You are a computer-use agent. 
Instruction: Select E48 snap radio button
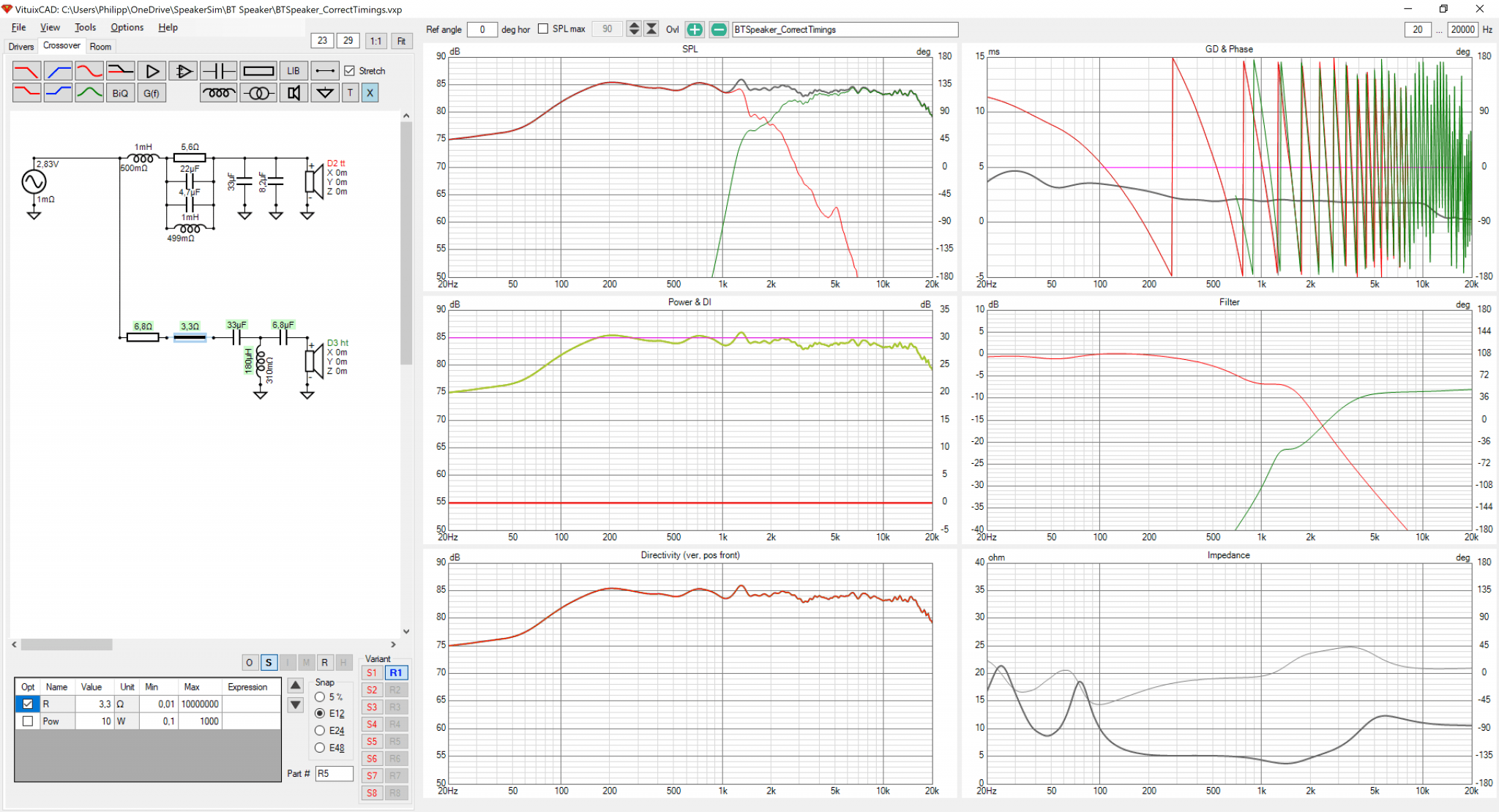pos(320,748)
